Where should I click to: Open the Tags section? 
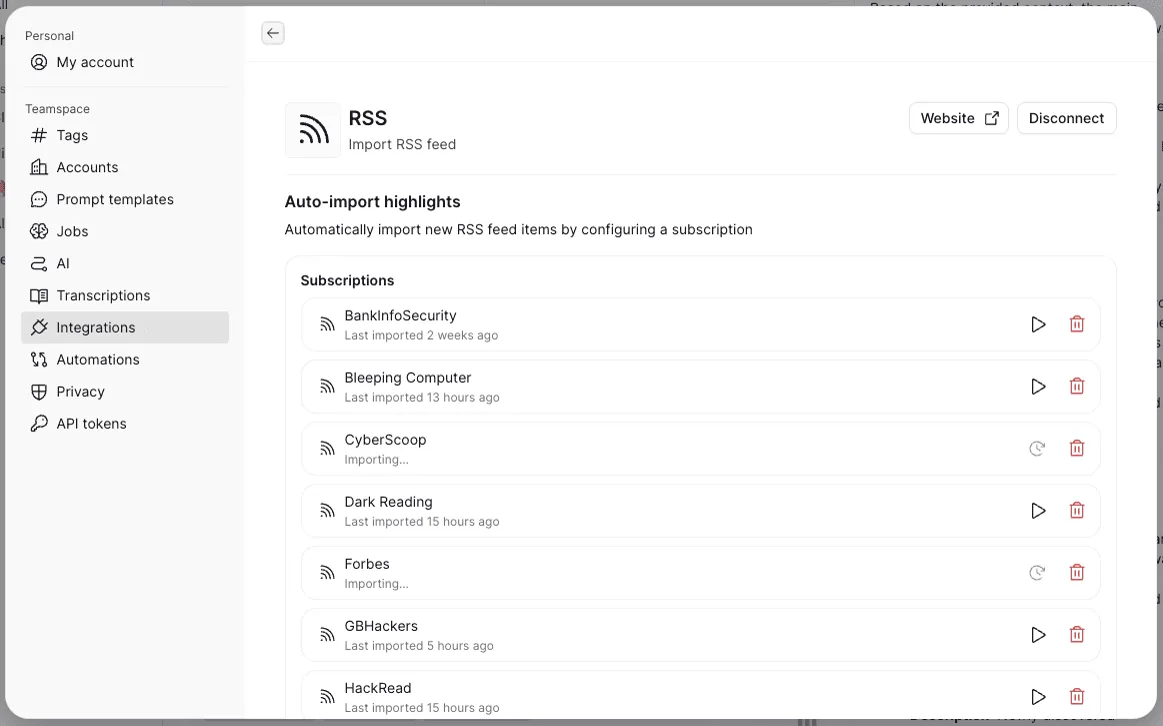[x=125, y=135]
